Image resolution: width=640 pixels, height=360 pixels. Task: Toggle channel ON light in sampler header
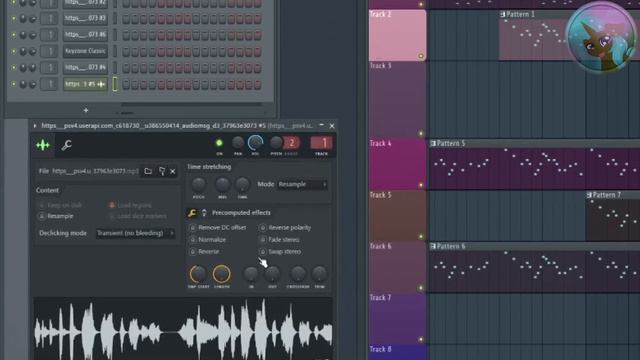(219, 143)
